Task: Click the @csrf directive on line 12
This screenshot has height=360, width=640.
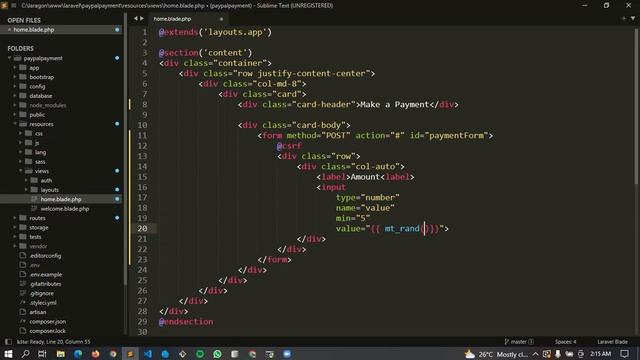Action: (x=289, y=146)
